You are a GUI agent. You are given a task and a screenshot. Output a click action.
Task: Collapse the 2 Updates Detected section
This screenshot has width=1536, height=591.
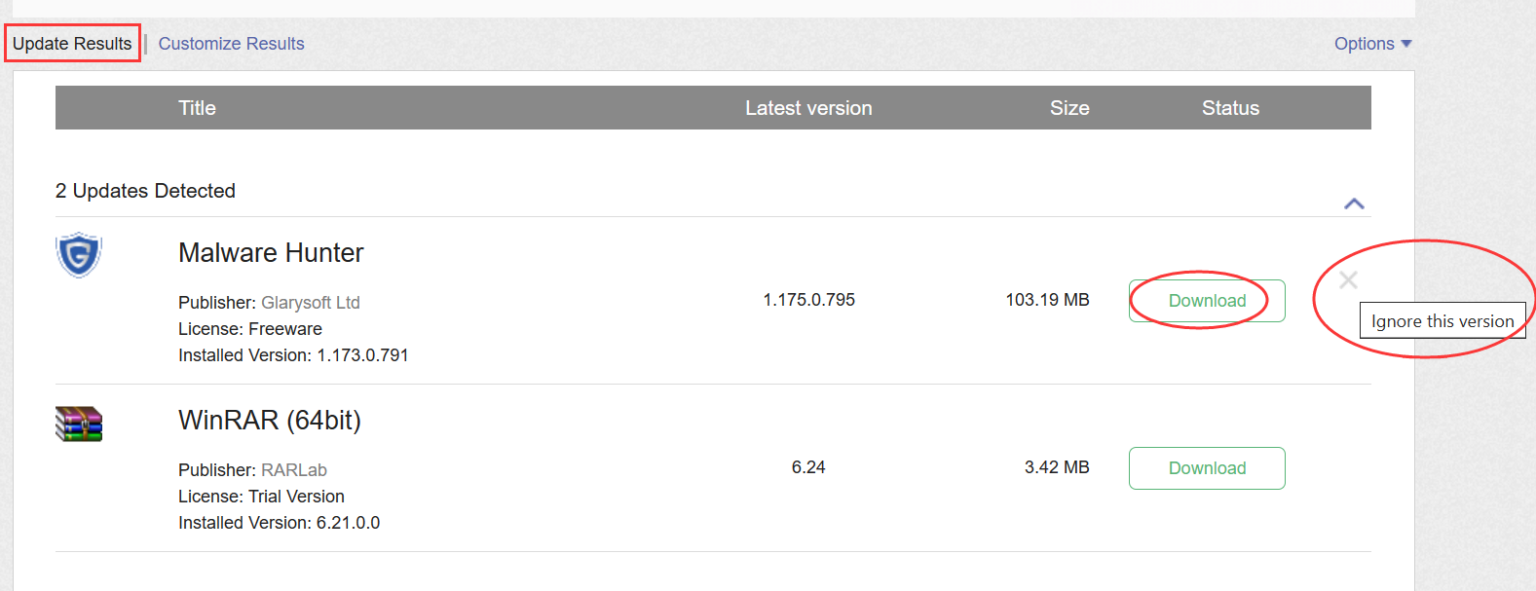(1354, 203)
